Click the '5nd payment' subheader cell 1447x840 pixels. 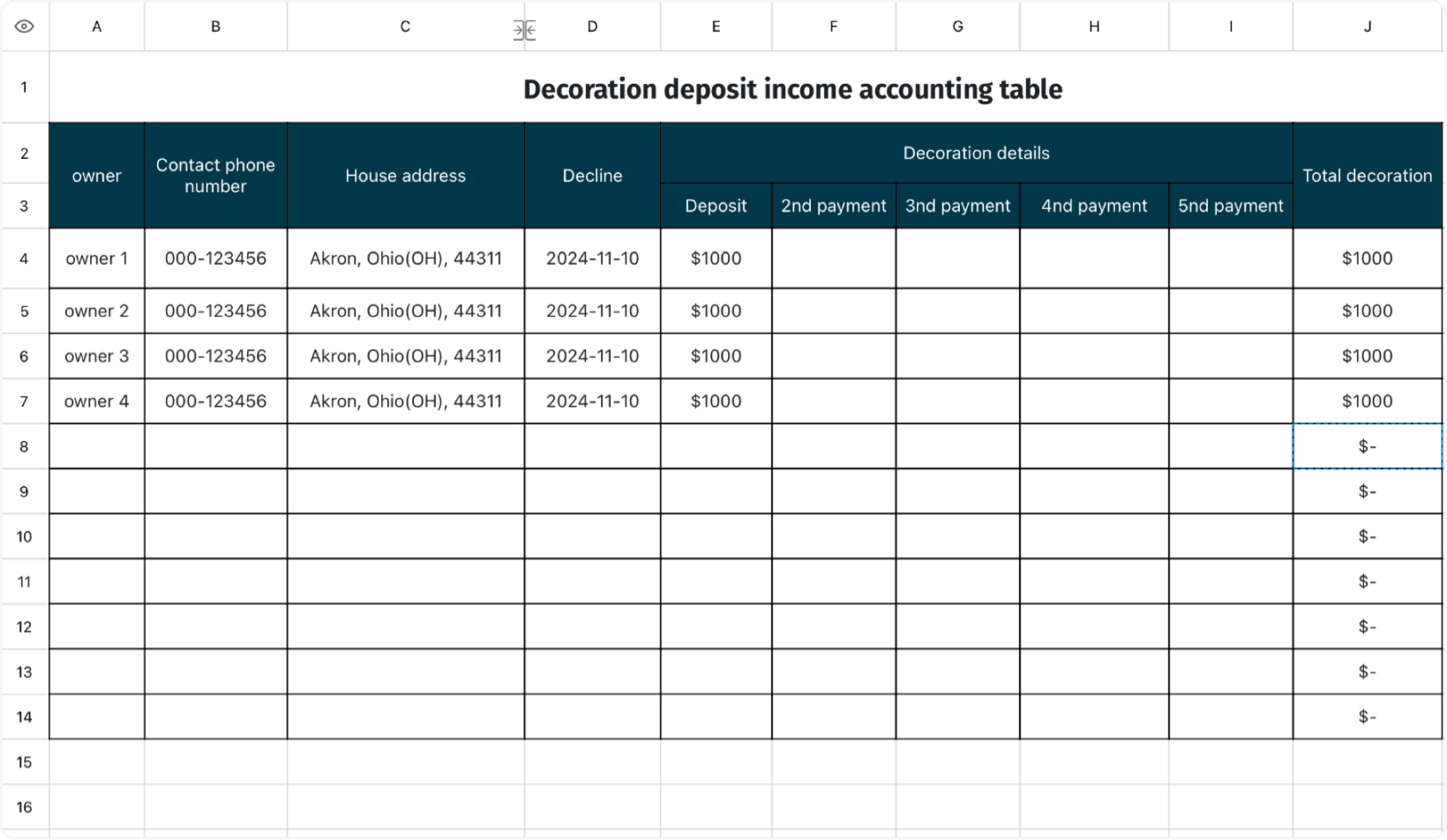pos(1231,206)
